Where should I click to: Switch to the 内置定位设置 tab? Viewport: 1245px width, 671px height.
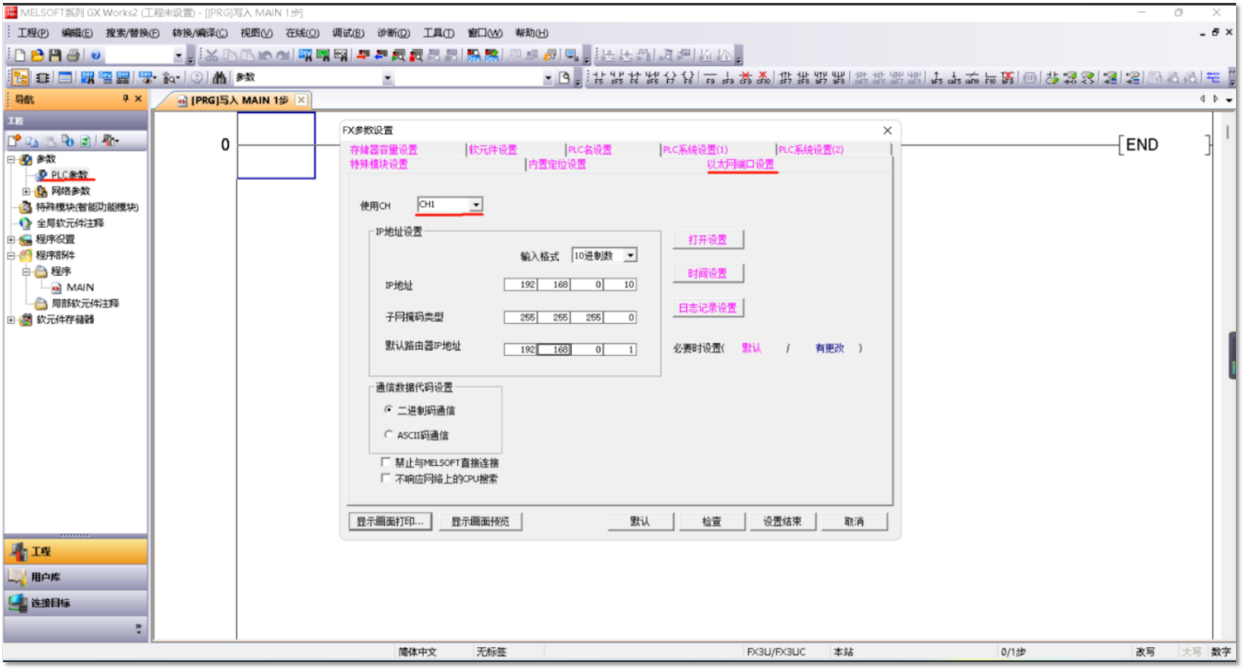[558, 164]
